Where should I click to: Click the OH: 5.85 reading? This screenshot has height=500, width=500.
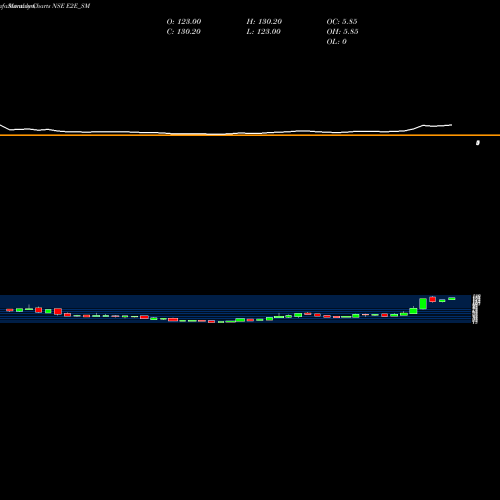pos(342,32)
